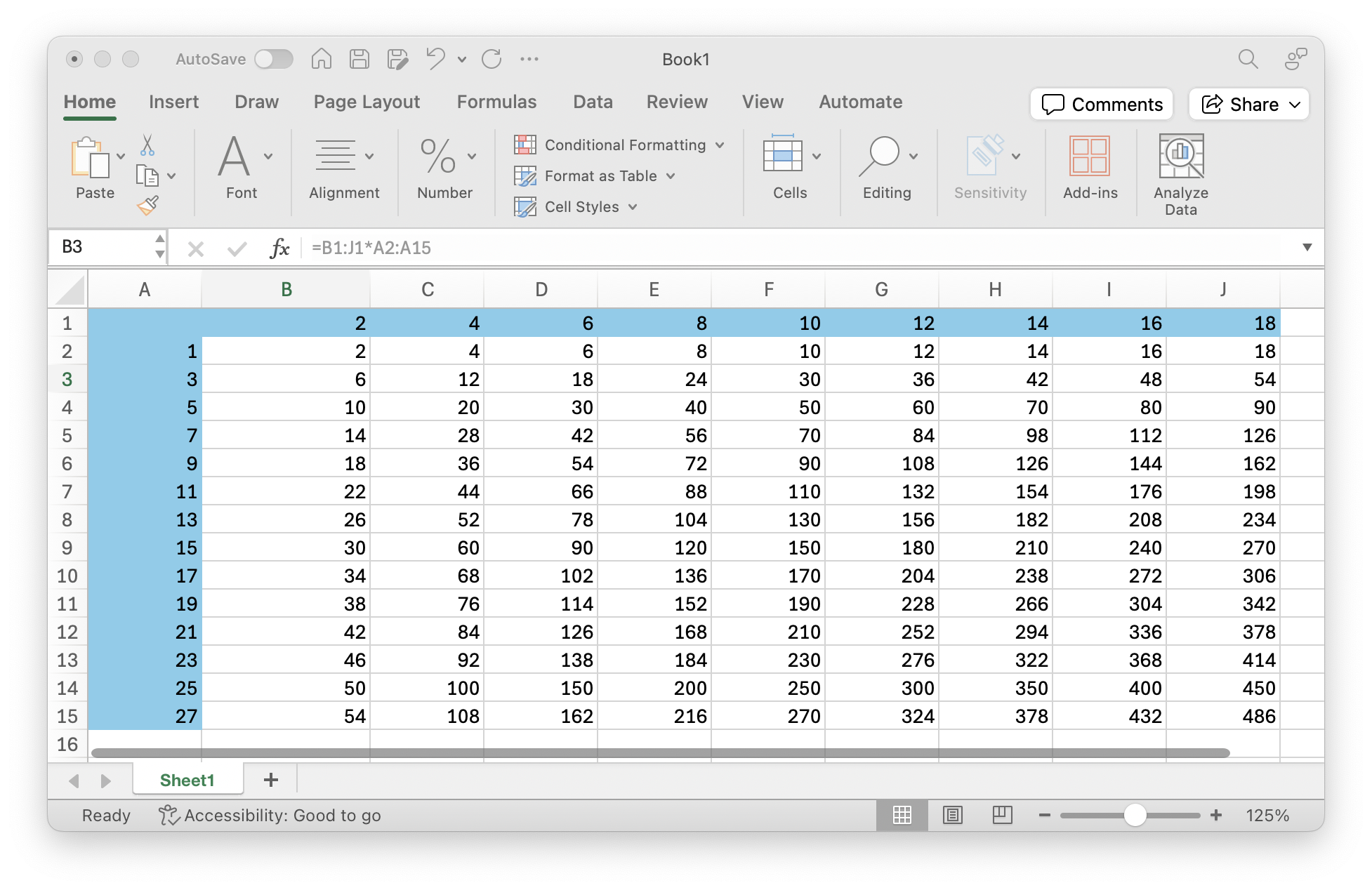Toggle the AutoSave switch on
This screenshot has width=1372, height=890.
274,59
